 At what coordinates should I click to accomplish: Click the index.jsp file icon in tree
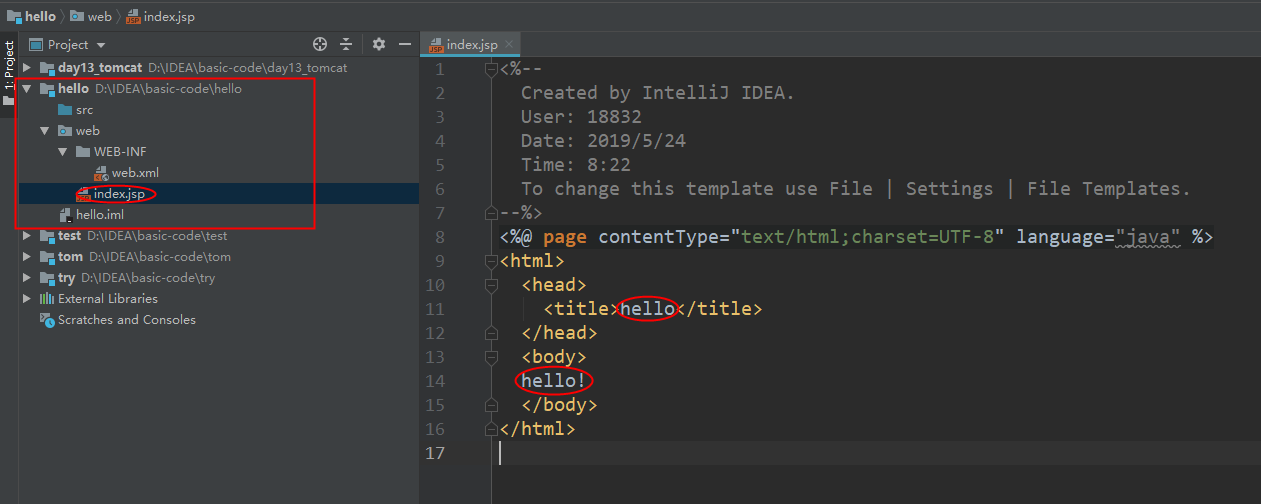pos(83,194)
